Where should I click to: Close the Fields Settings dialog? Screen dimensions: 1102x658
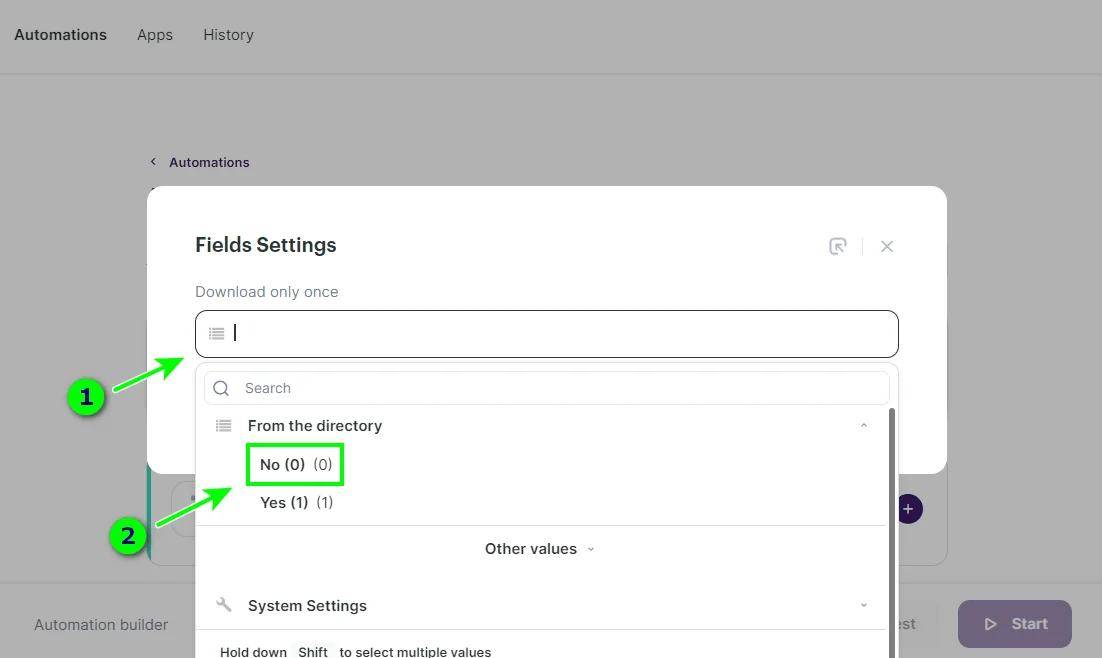click(887, 246)
